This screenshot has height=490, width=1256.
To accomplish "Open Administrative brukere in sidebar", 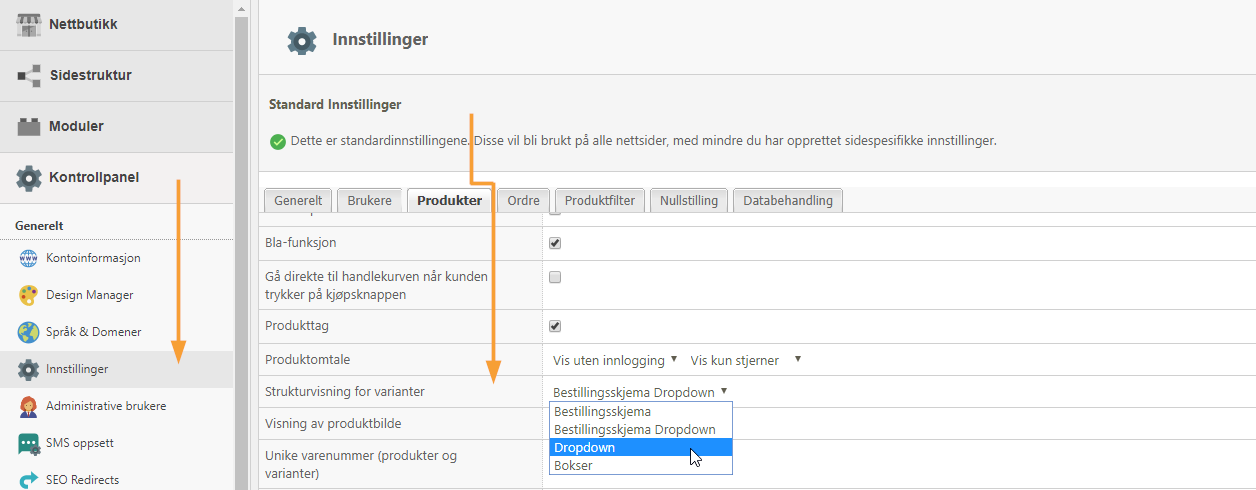I will 106,406.
